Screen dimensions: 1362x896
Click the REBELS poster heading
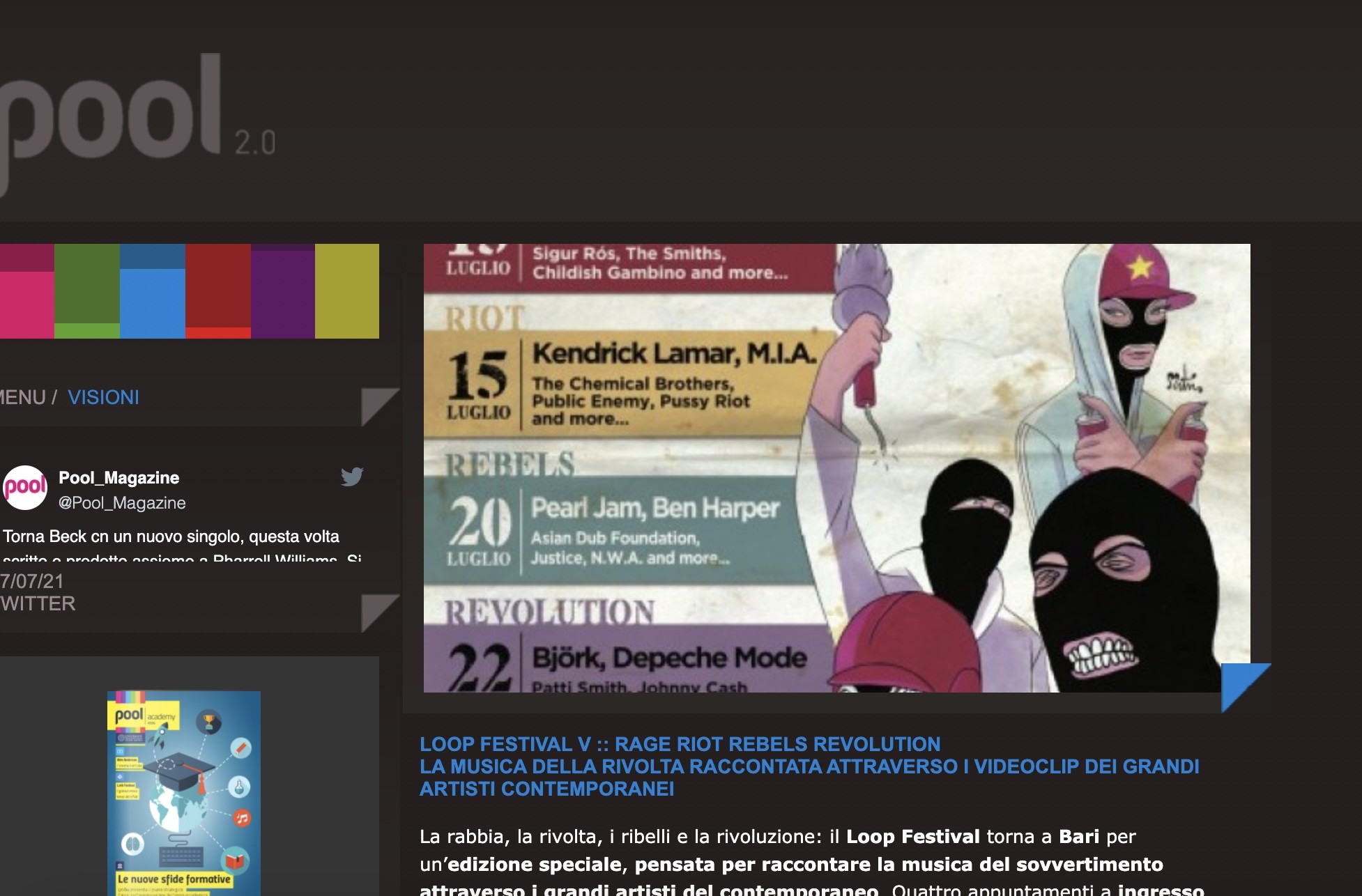click(x=510, y=465)
